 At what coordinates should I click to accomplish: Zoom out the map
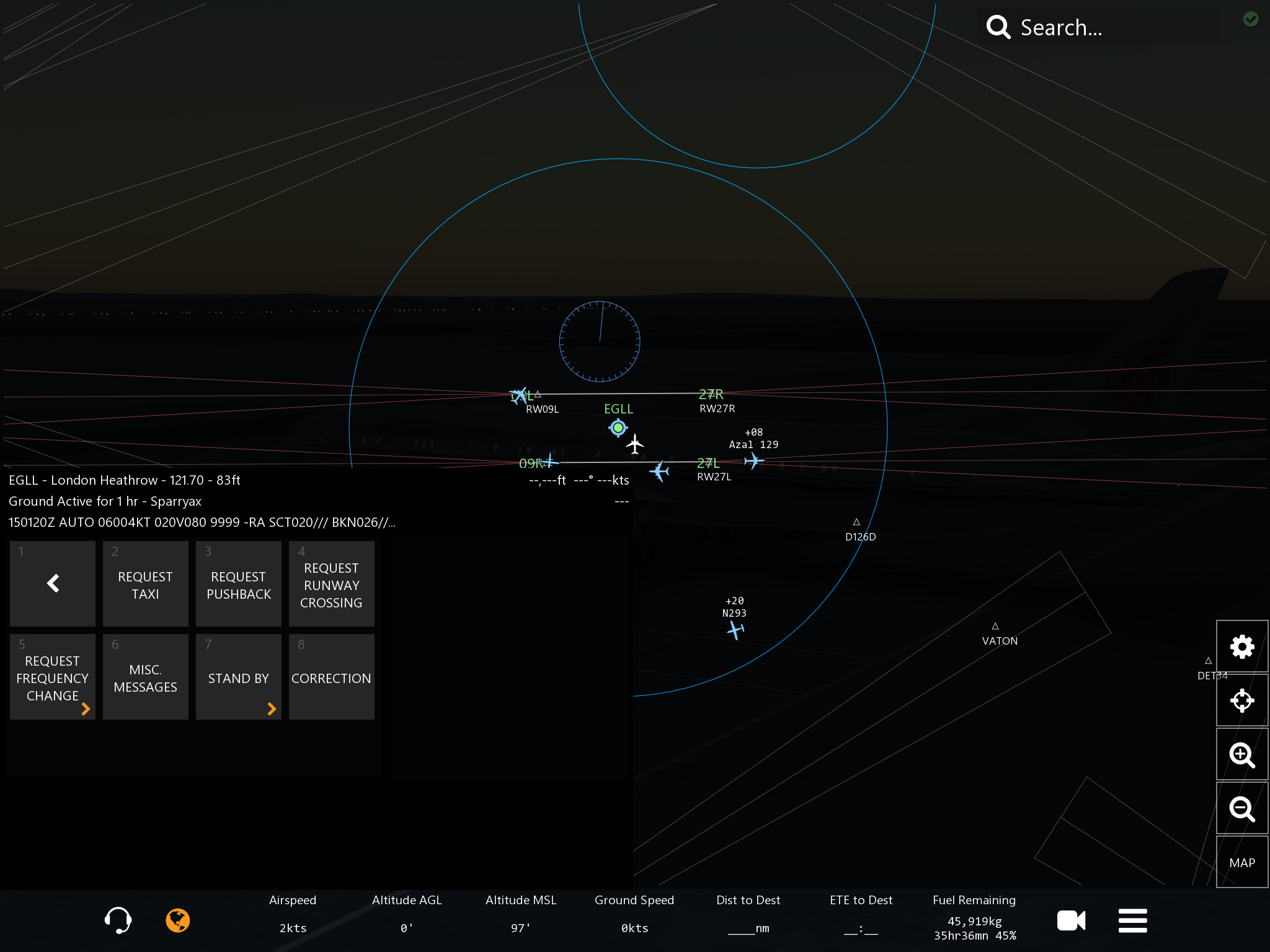pyautogui.click(x=1241, y=808)
